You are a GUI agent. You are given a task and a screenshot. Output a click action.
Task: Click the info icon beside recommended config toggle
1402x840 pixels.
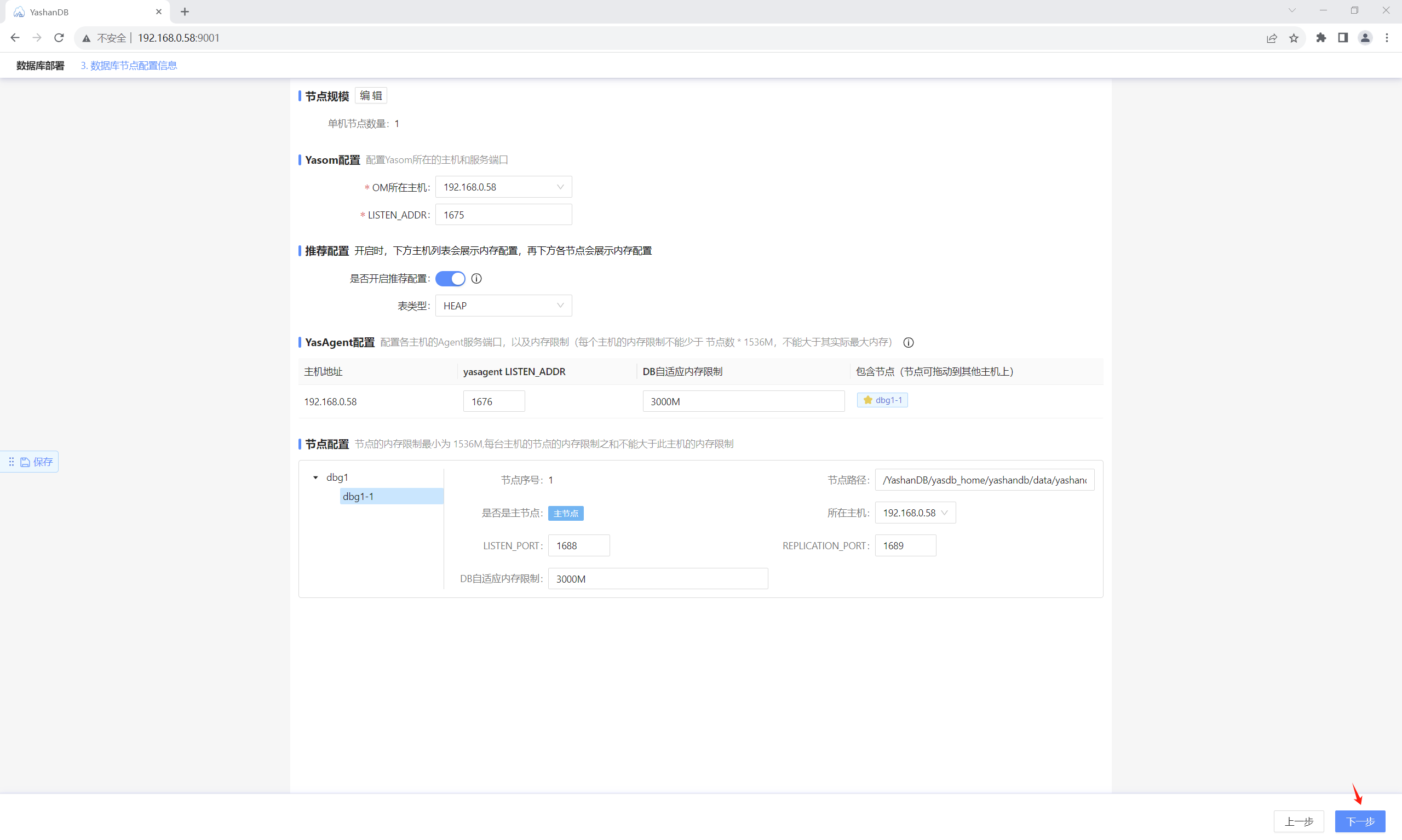476,279
